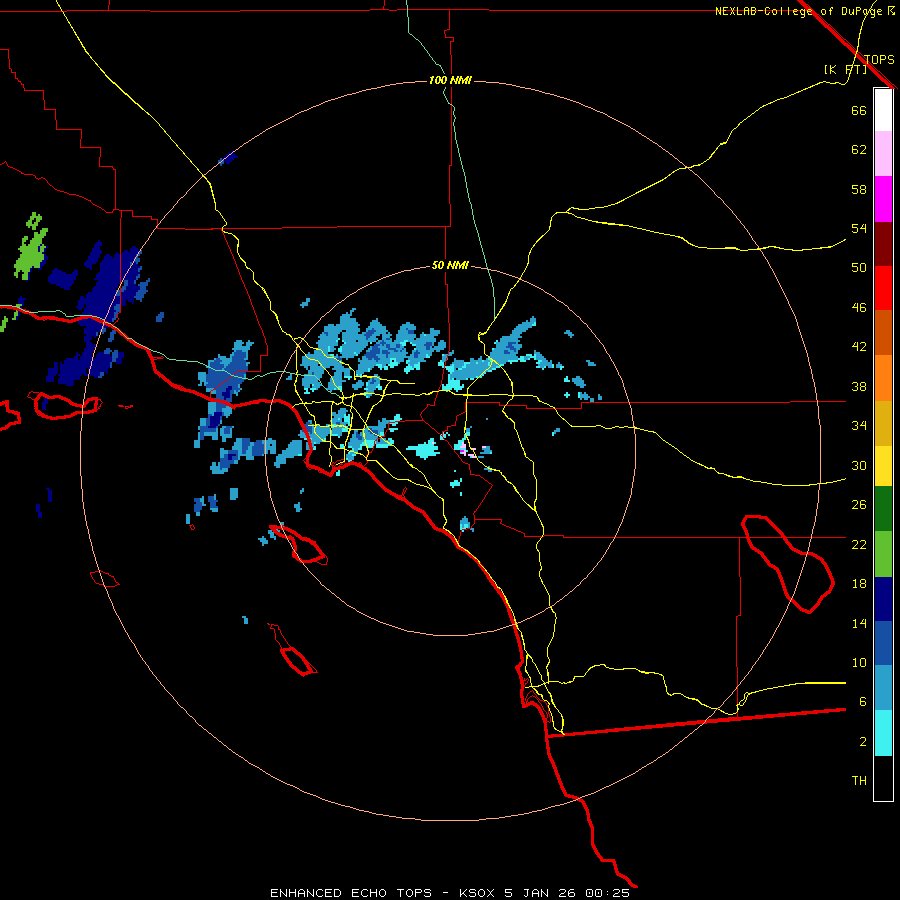Click the TOPS legend title

click(x=879, y=59)
